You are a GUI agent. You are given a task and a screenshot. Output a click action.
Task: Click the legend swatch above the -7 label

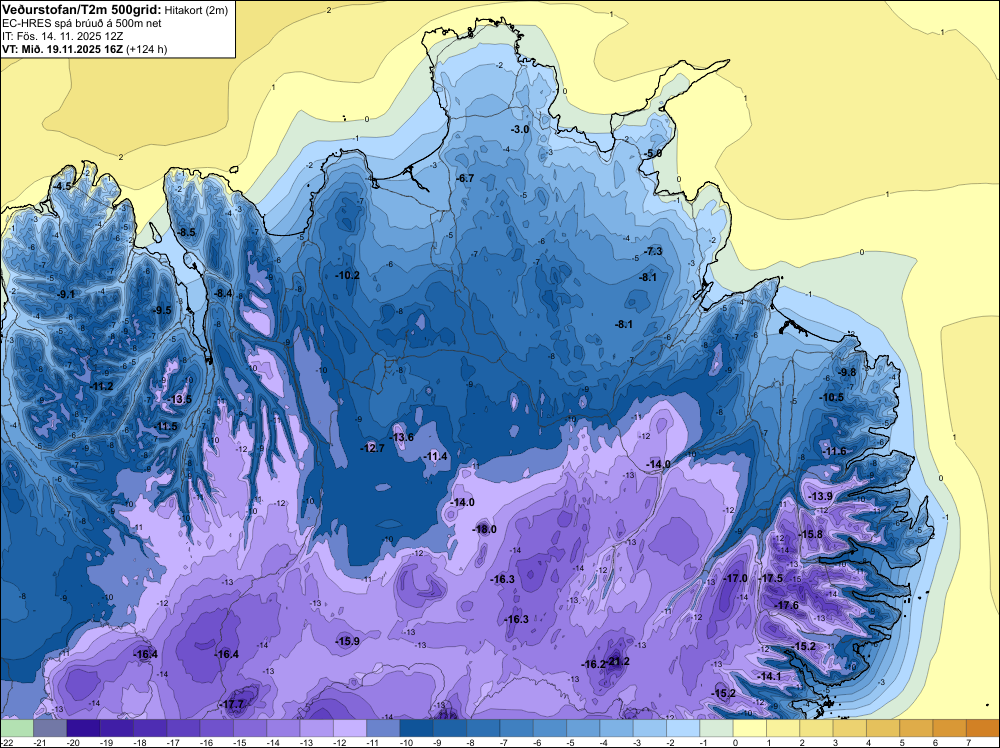point(517,728)
